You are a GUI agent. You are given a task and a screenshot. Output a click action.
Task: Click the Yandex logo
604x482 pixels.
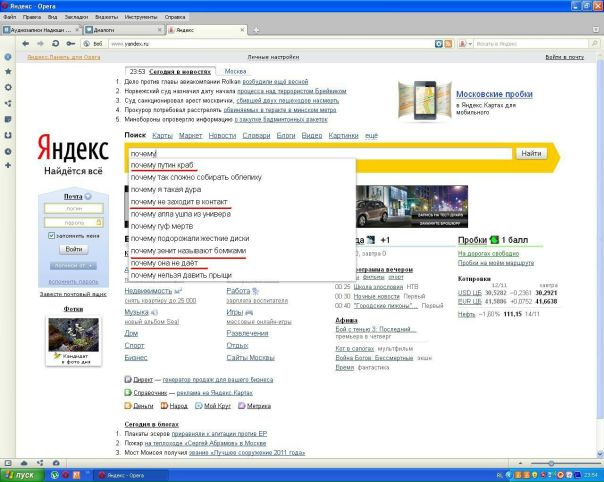(72, 151)
